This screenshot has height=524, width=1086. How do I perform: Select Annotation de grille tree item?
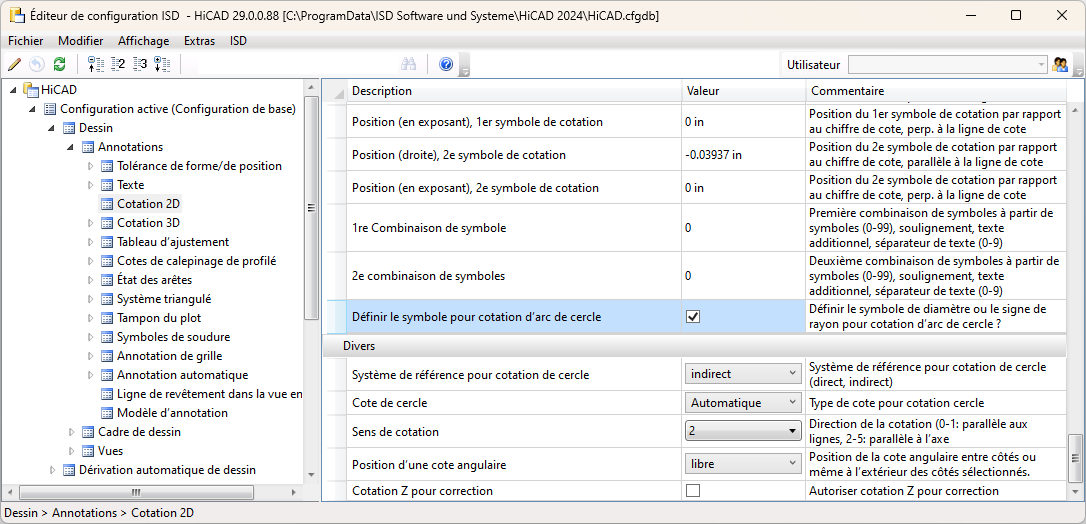(x=170, y=356)
